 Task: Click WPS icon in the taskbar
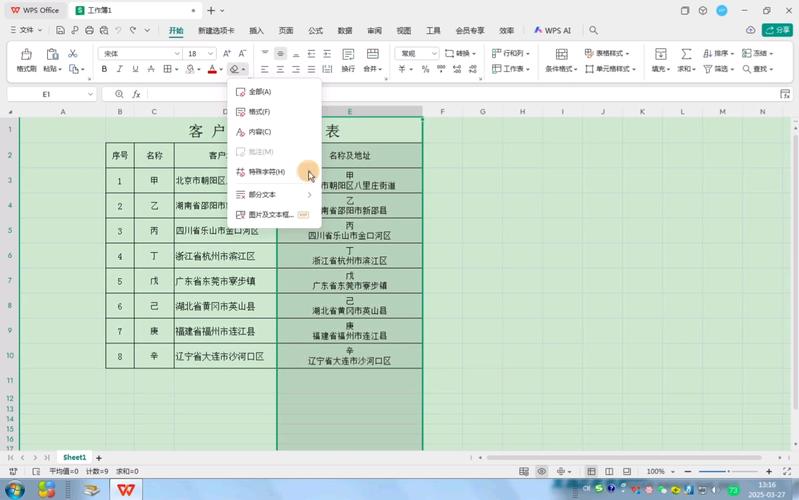126,490
